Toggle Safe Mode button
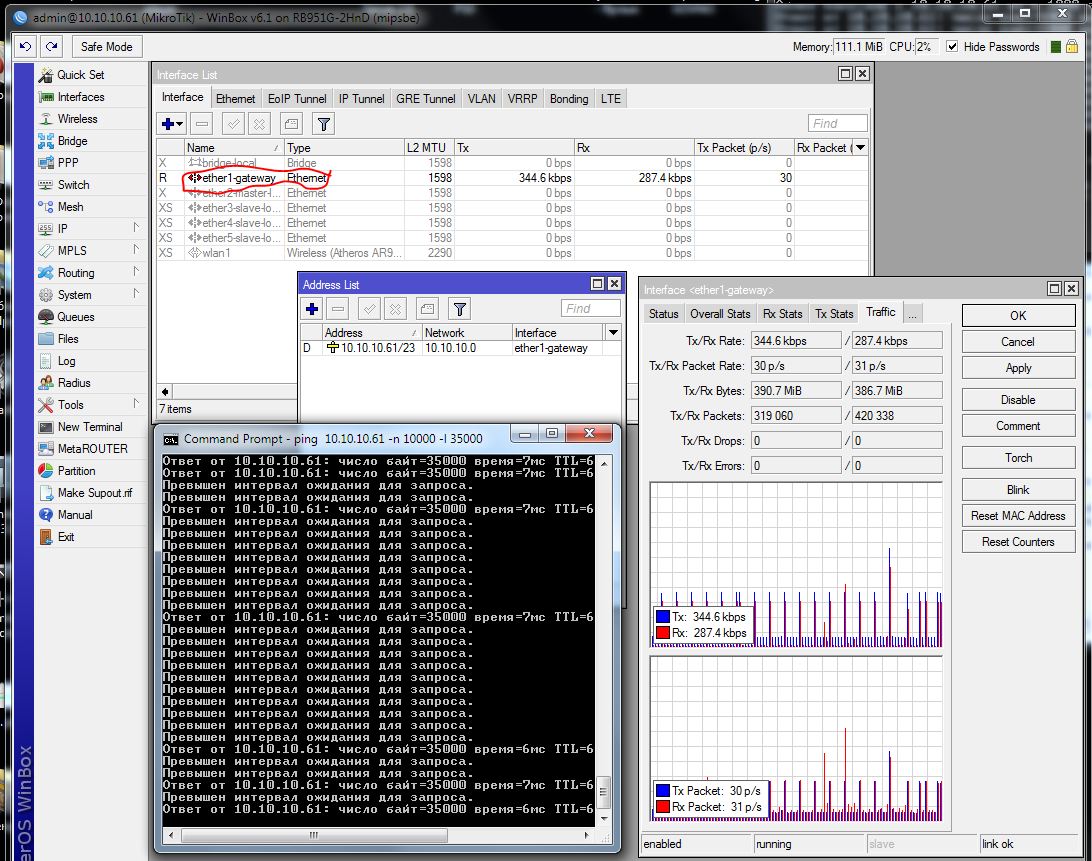Viewport: 1092px width, 861px height. [106, 46]
